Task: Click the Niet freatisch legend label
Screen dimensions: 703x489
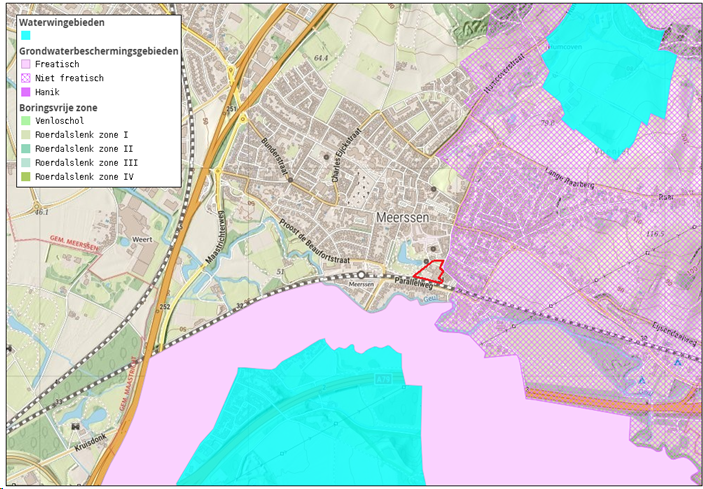Action: click(x=69, y=78)
